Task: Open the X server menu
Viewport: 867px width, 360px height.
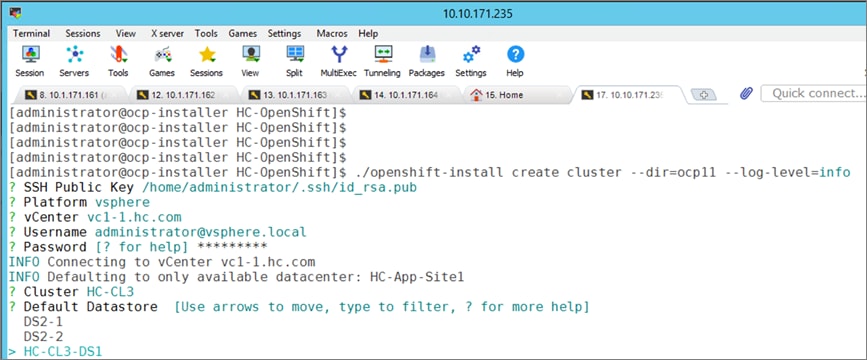Action: click(168, 33)
